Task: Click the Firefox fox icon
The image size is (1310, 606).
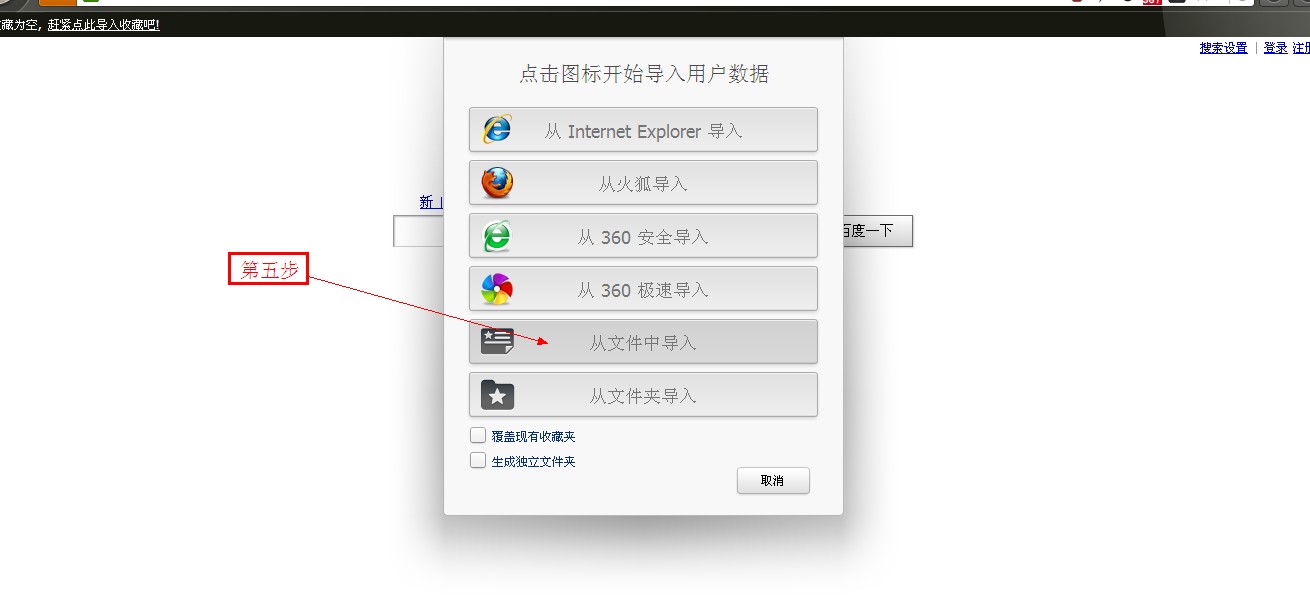Action: (x=497, y=182)
